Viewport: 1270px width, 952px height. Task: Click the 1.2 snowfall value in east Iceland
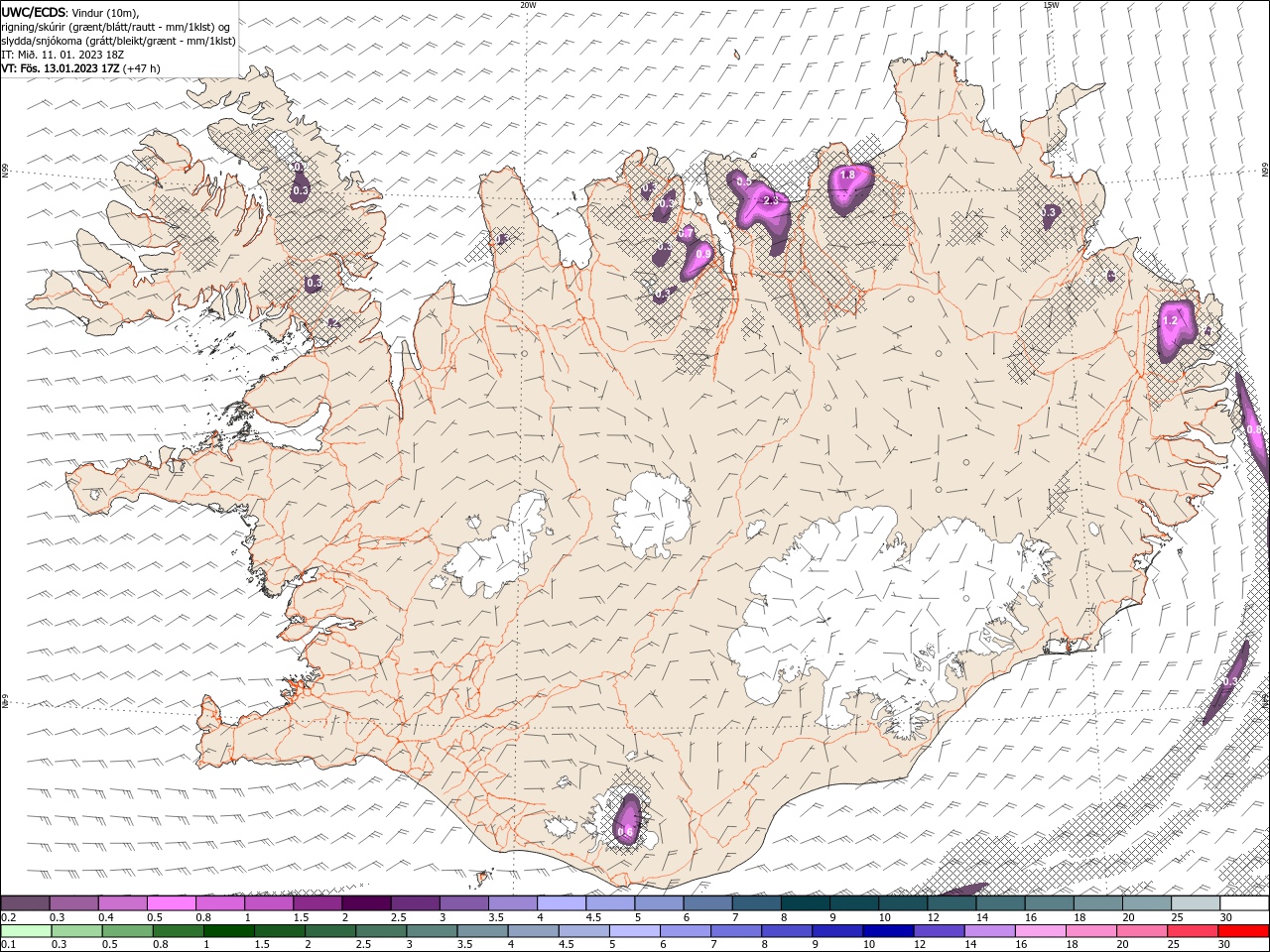tap(1170, 320)
